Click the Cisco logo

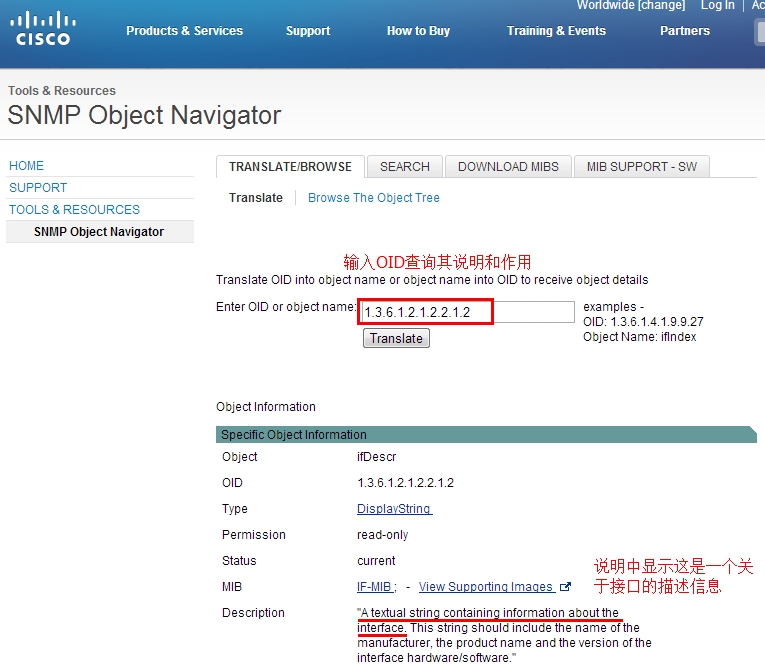(x=43, y=28)
